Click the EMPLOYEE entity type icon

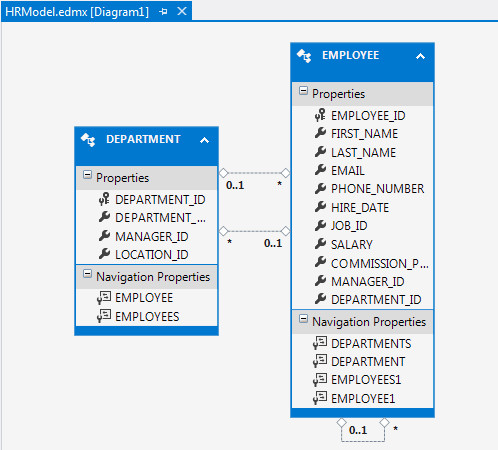pos(304,56)
